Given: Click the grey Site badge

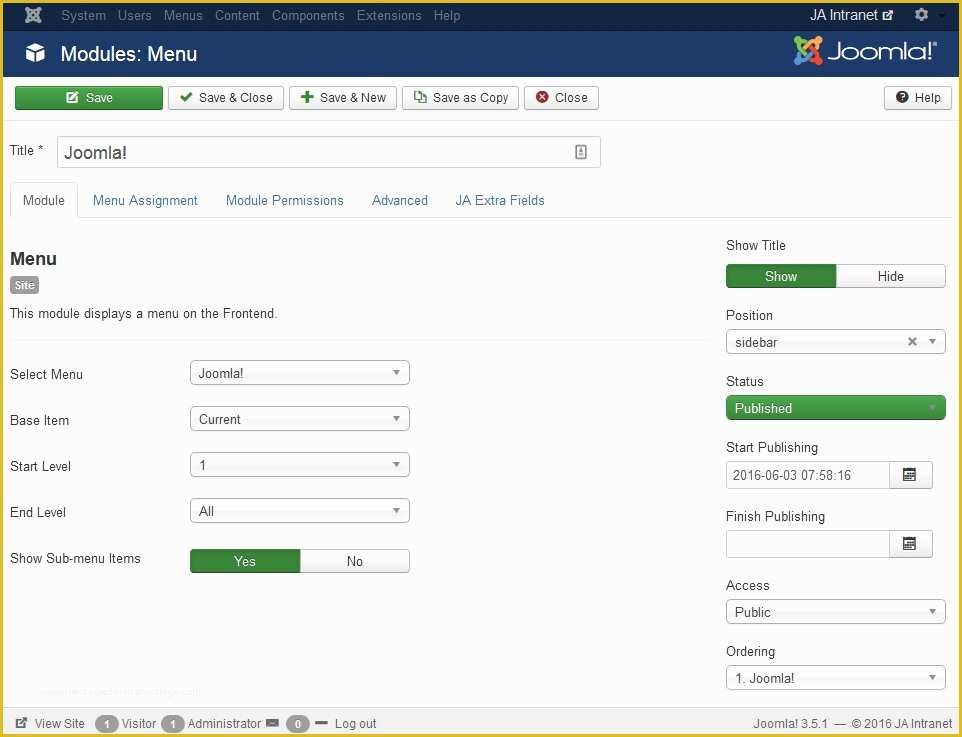Looking at the screenshot, I should (x=25, y=285).
